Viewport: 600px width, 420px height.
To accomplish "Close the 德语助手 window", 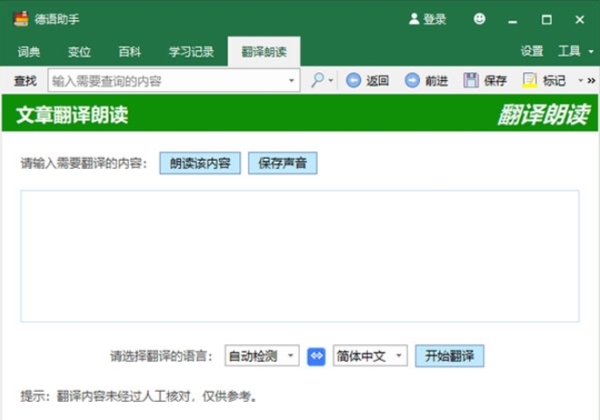I will 580,20.
